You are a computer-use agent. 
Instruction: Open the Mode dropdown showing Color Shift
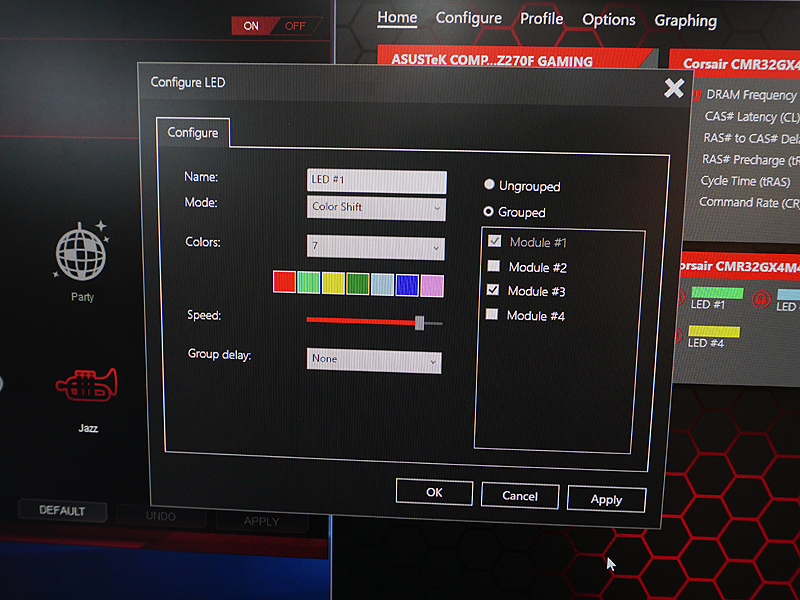[x=376, y=208]
